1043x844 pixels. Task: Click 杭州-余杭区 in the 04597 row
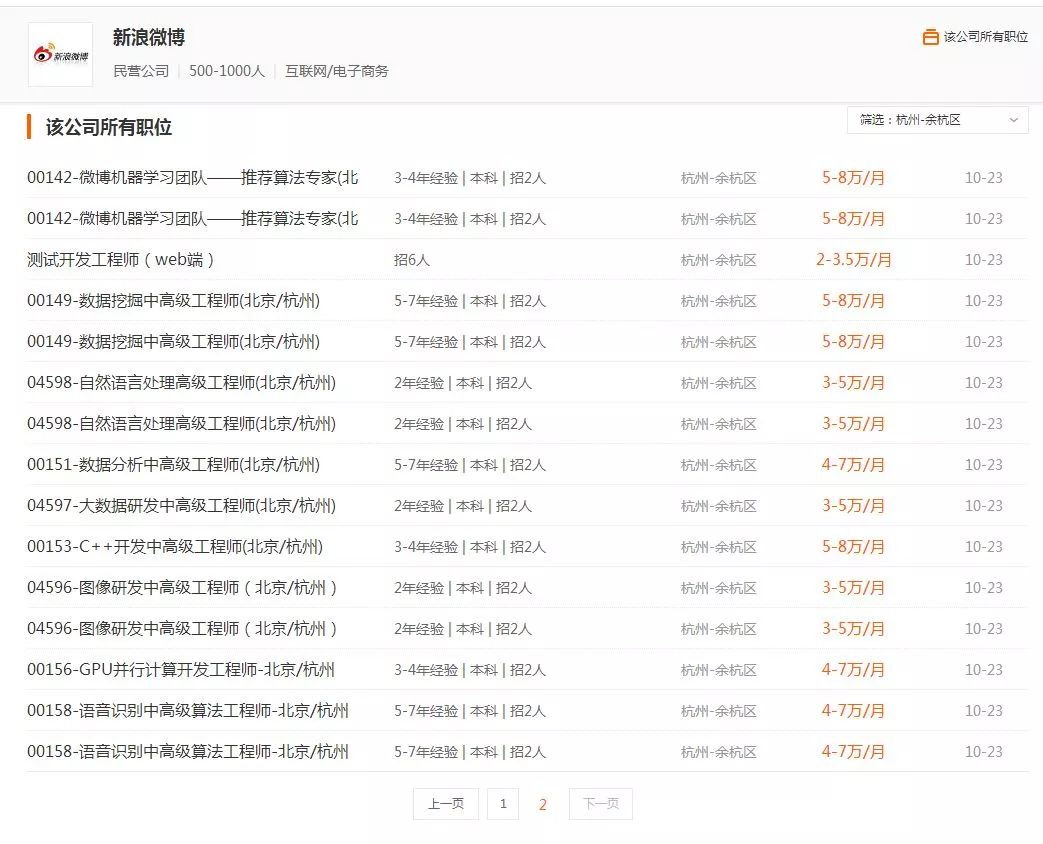pos(718,506)
